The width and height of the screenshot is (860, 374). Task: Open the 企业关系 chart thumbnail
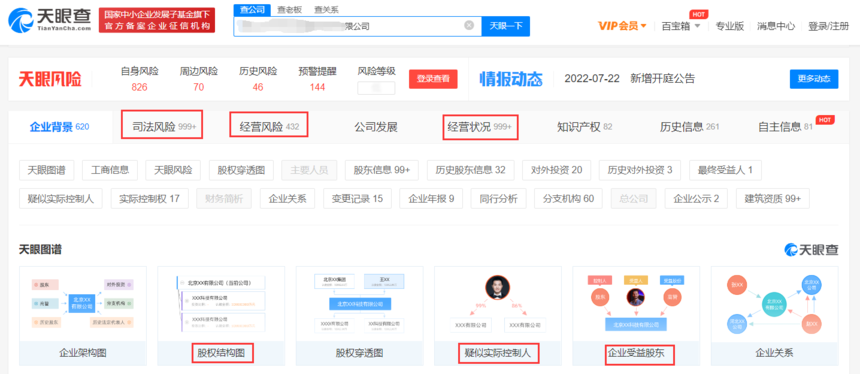click(774, 316)
